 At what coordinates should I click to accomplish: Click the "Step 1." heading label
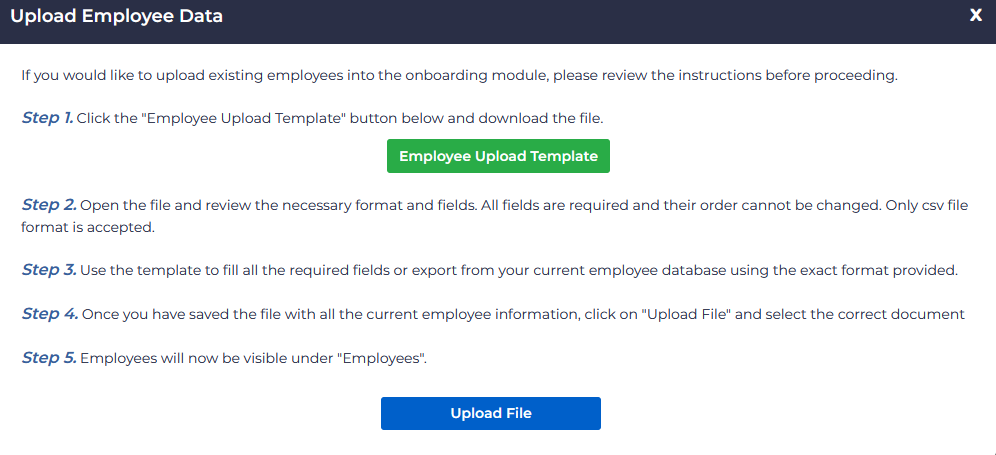pyautogui.click(x=48, y=118)
